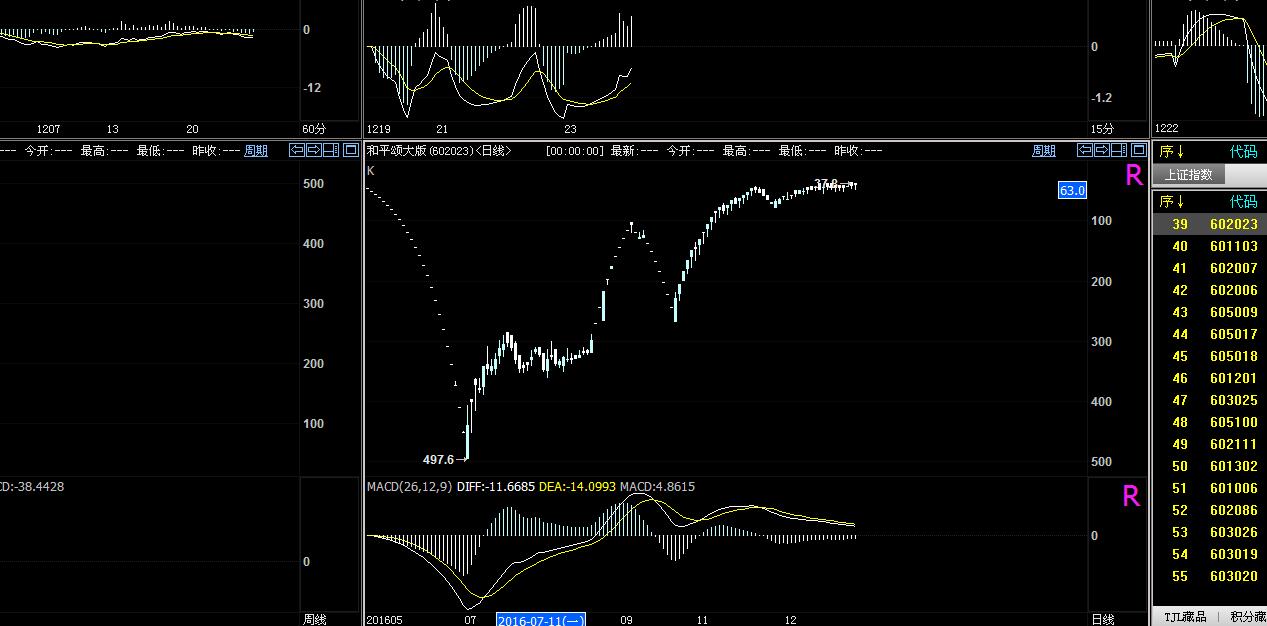This screenshot has width=1267, height=626.
Task: Open 周期 period link in left chart header
Action: [256, 151]
